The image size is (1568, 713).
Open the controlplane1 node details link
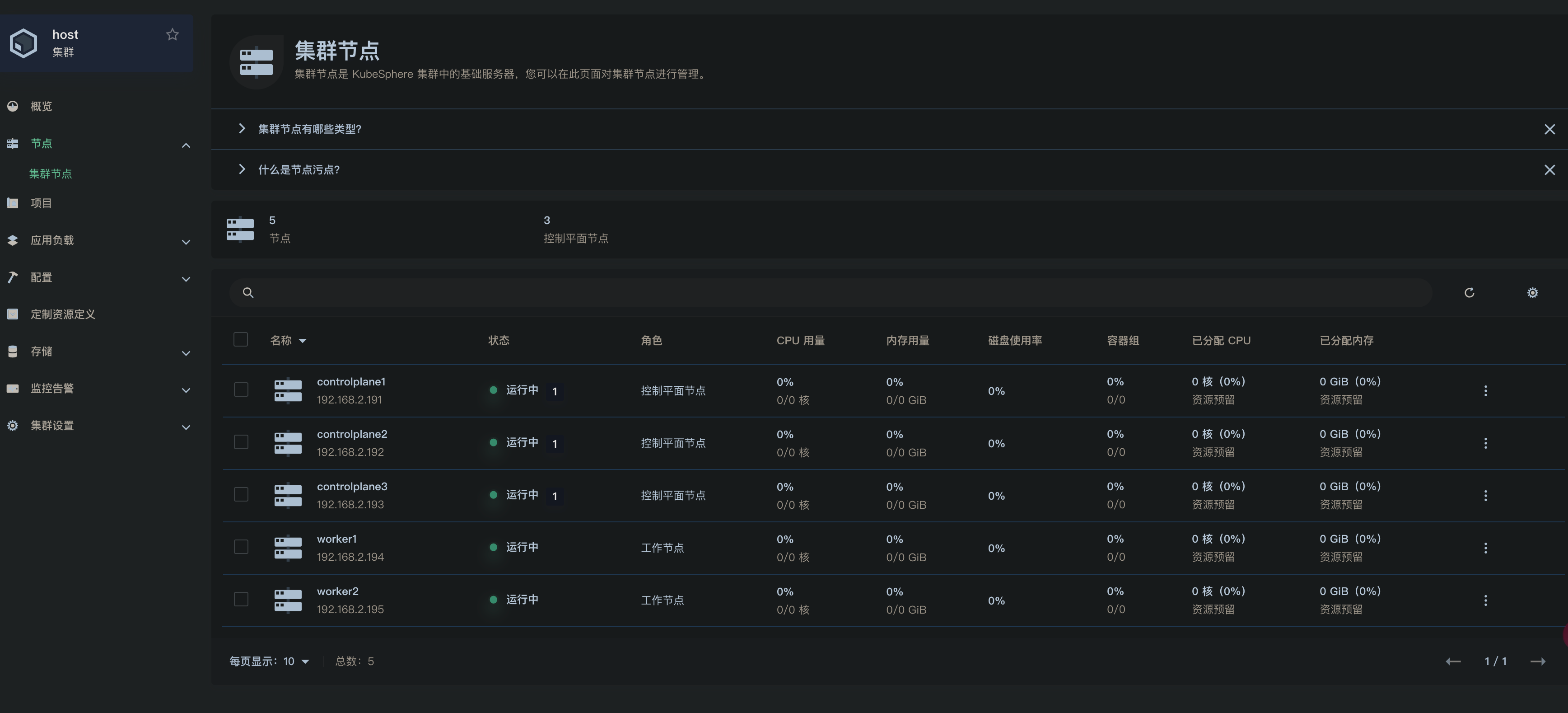(x=351, y=382)
